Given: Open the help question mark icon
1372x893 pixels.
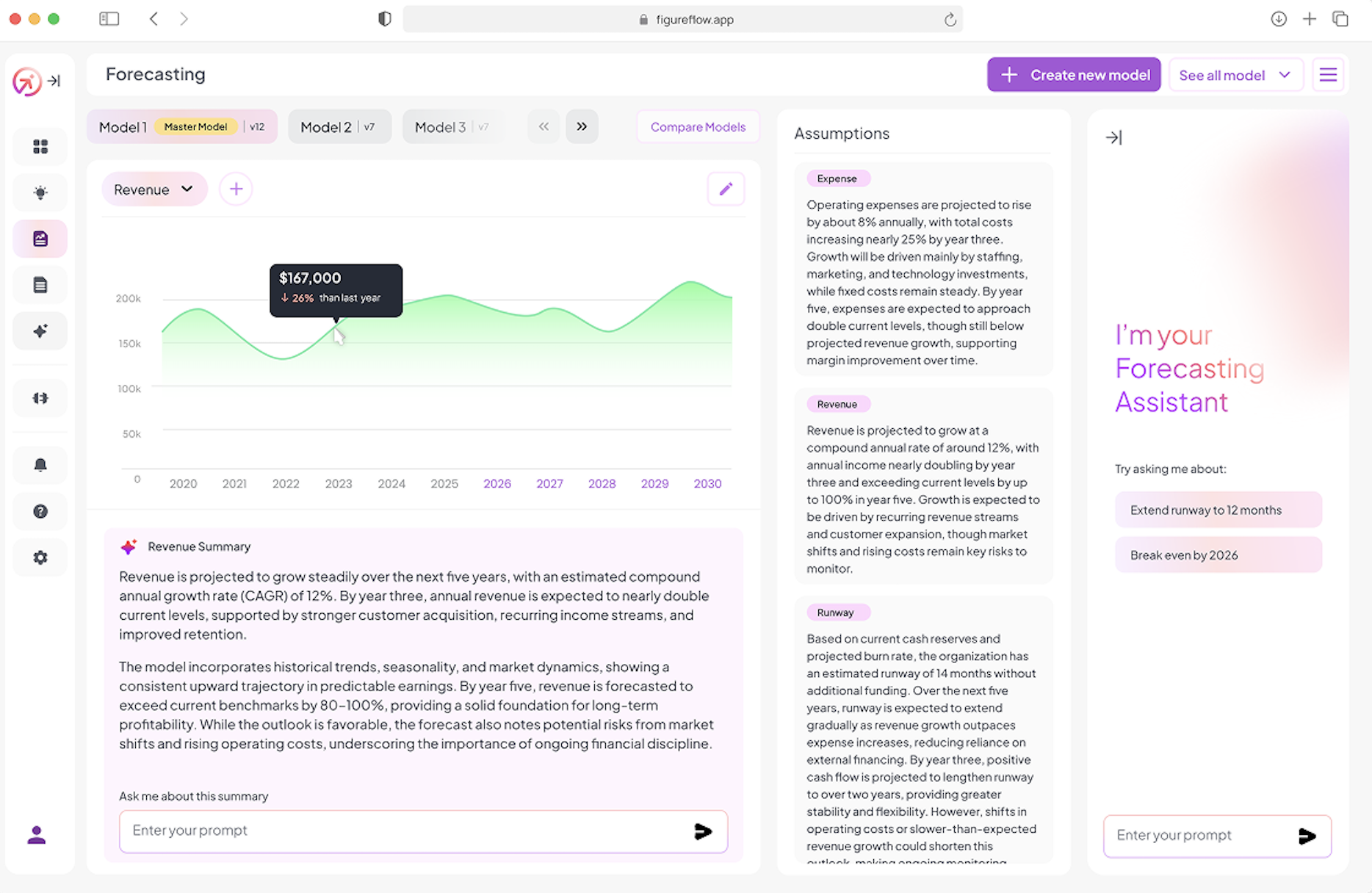Looking at the screenshot, I should click(40, 511).
